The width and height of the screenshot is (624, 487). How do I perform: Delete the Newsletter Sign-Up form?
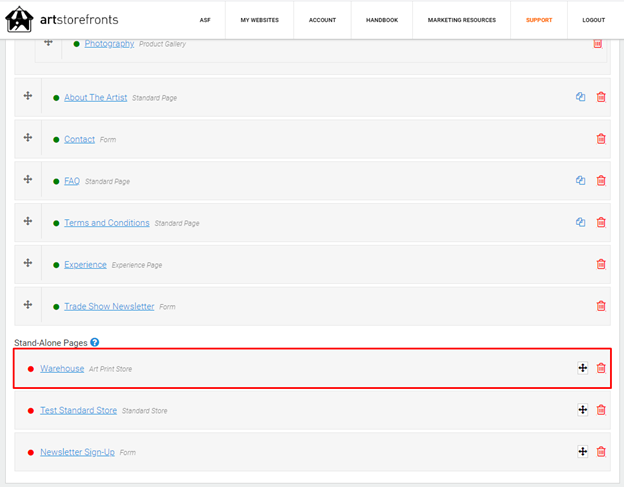click(601, 452)
